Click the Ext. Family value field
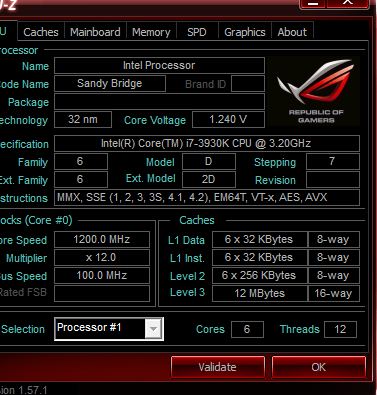This screenshot has height=395, width=377. pos(81,180)
